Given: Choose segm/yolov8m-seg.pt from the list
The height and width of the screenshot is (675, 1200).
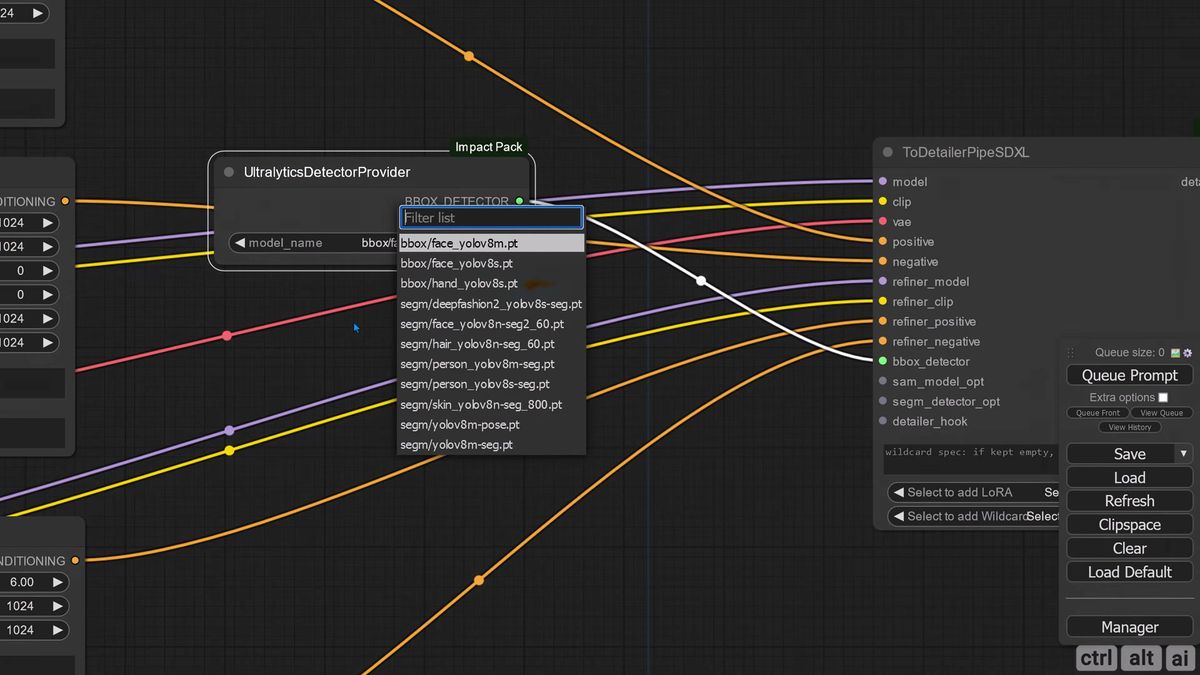Looking at the screenshot, I should pos(491,444).
